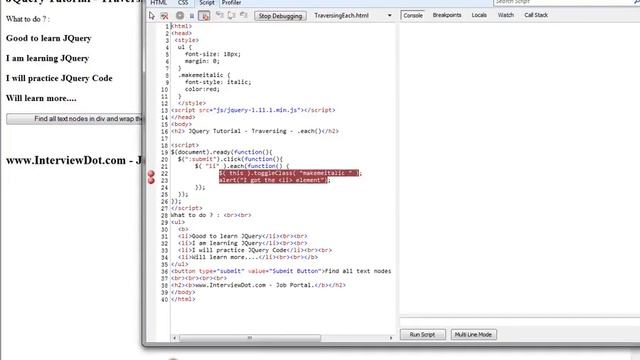The height and width of the screenshot is (360, 640).
Task: Click line number 1 in the gutter
Action: tap(167, 26)
